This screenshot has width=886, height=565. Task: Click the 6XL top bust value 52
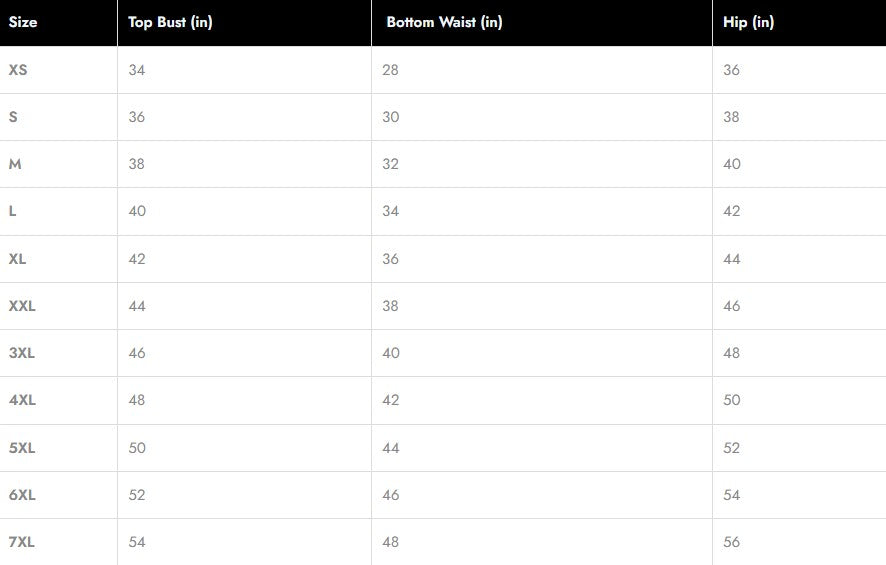click(x=137, y=495)
